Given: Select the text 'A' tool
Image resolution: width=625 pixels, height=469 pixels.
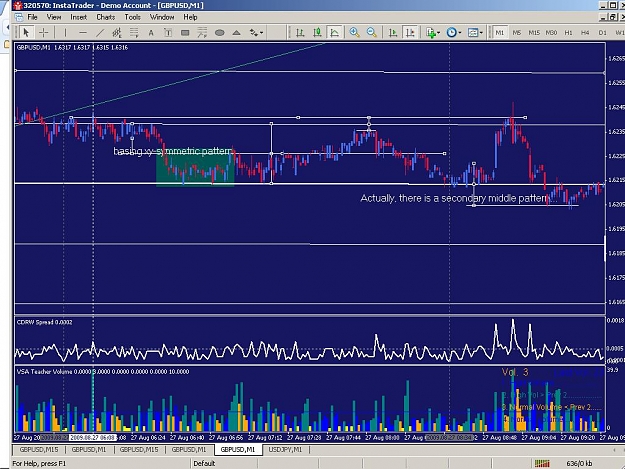Looking at the screenshot, I should (x=151, y=33).
